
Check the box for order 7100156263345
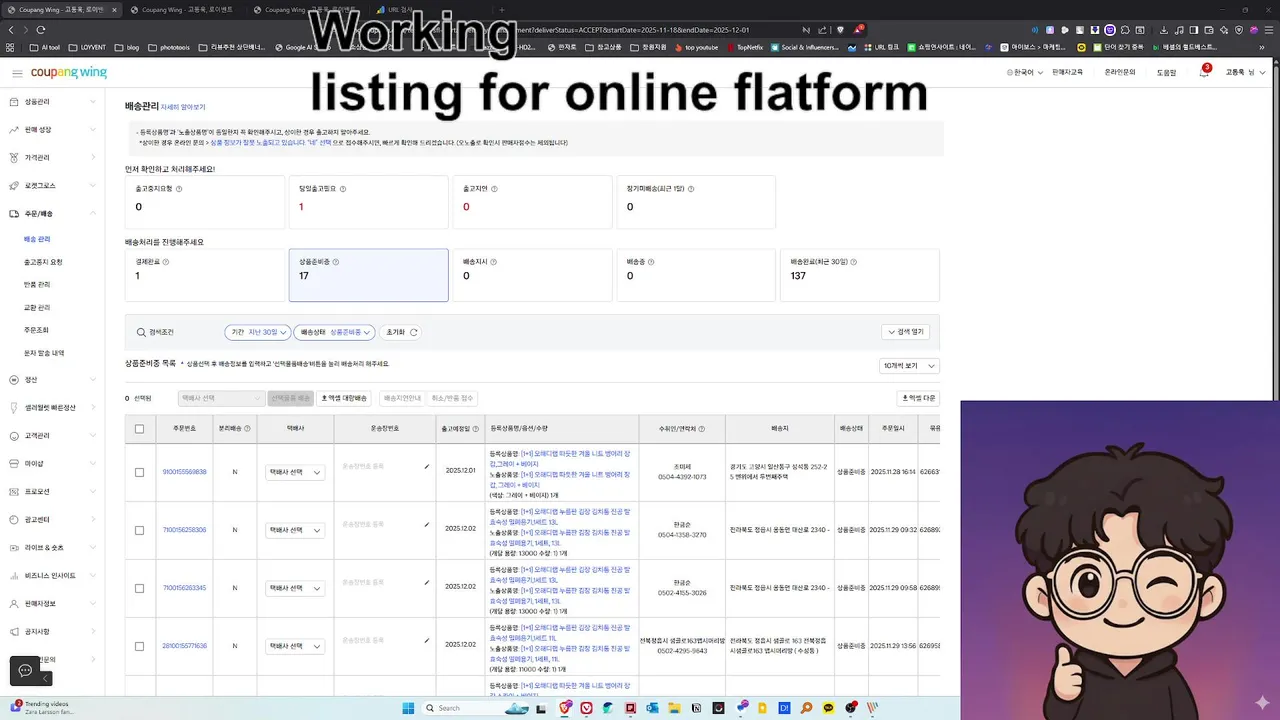(x=139, y=588)
